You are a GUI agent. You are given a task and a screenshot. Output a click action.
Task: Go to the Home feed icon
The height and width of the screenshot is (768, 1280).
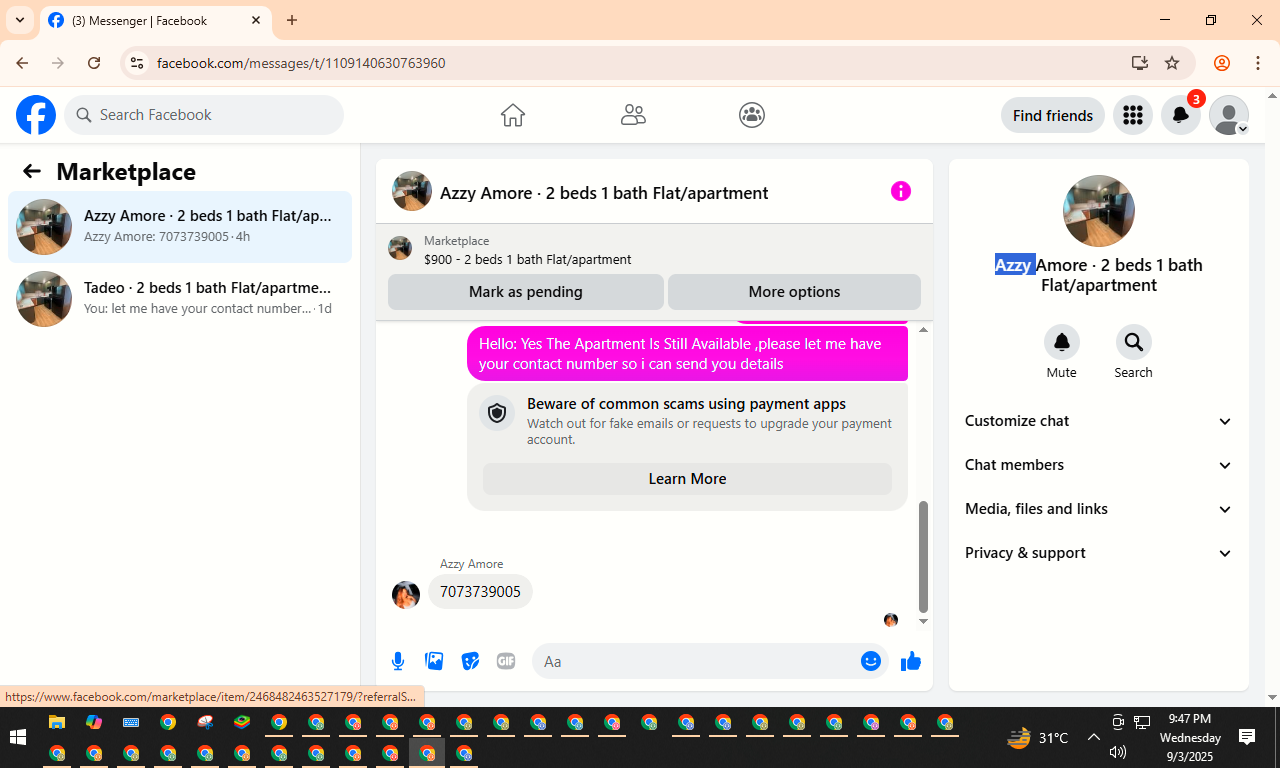click(x=512, y=115)
